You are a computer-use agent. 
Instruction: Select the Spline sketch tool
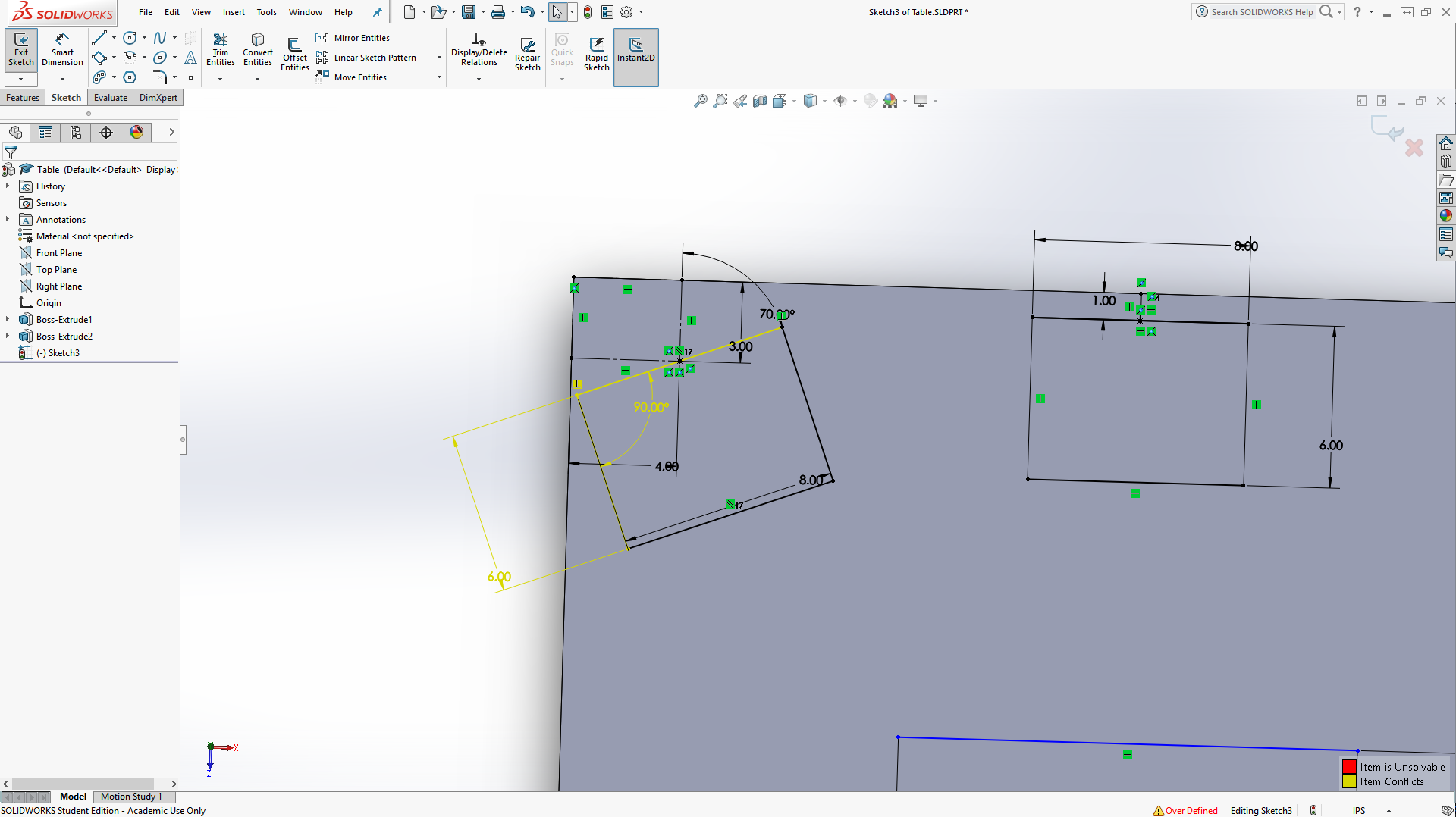[x=160, y=38]
